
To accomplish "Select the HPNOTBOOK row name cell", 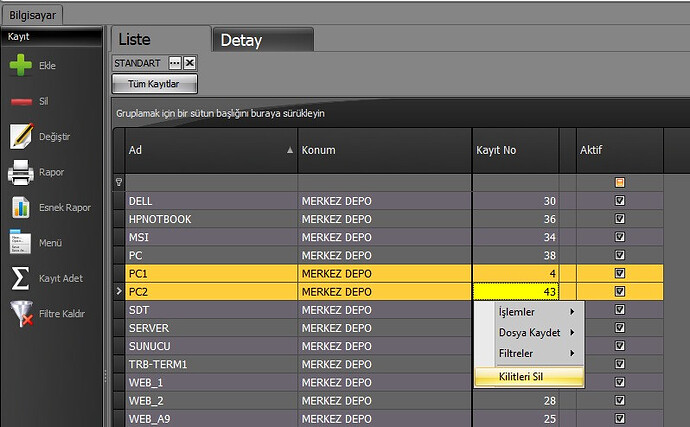I will coord(211,219).
